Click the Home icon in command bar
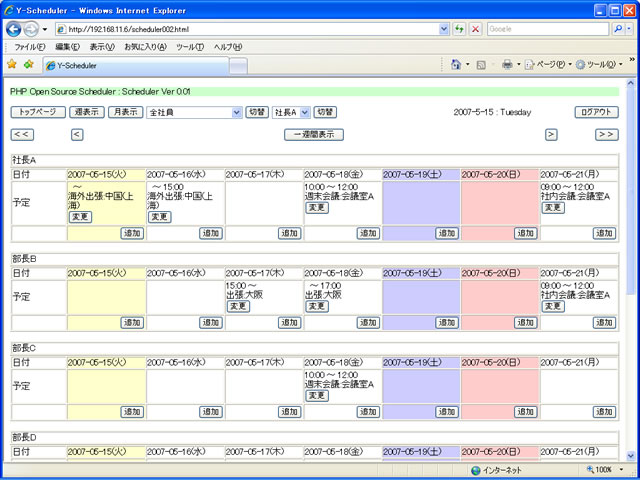640x480 pixels. tap(456, 64)
